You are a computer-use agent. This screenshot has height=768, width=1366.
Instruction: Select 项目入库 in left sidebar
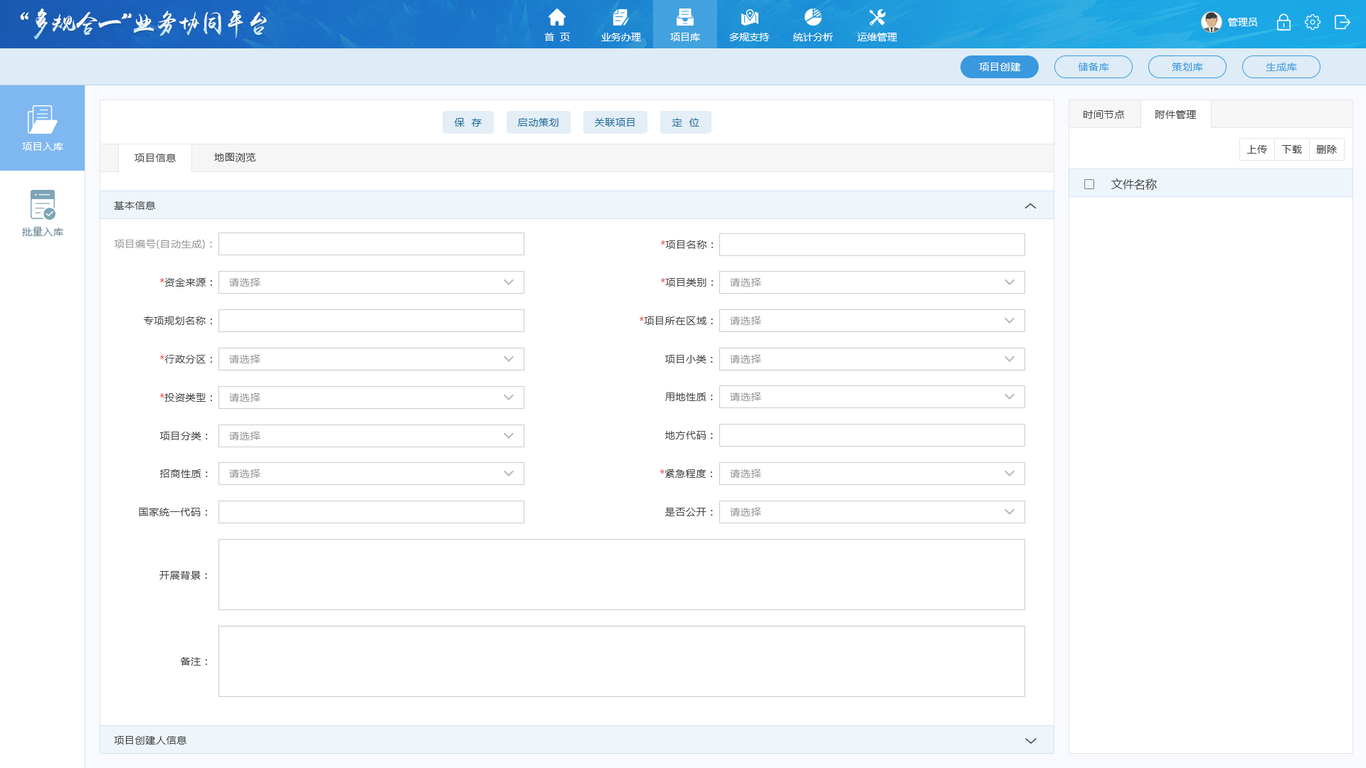point(42,128)
